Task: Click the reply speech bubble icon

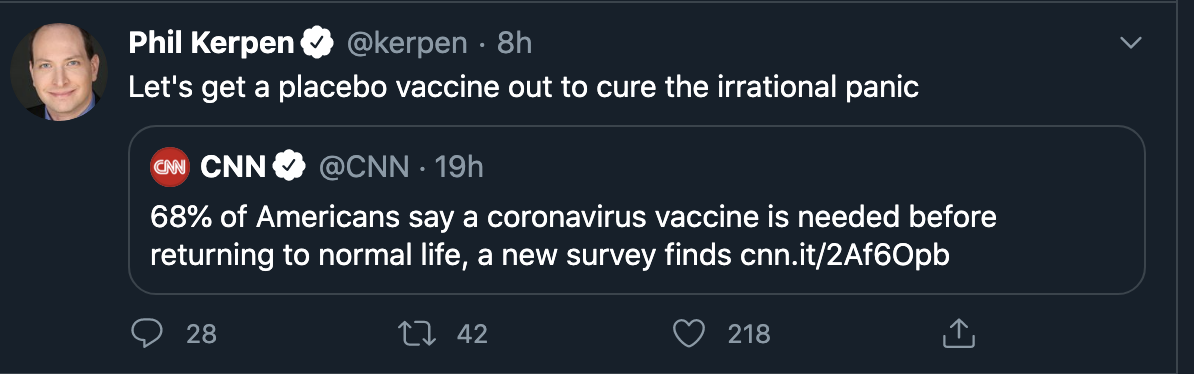Action: coord(146,334)
